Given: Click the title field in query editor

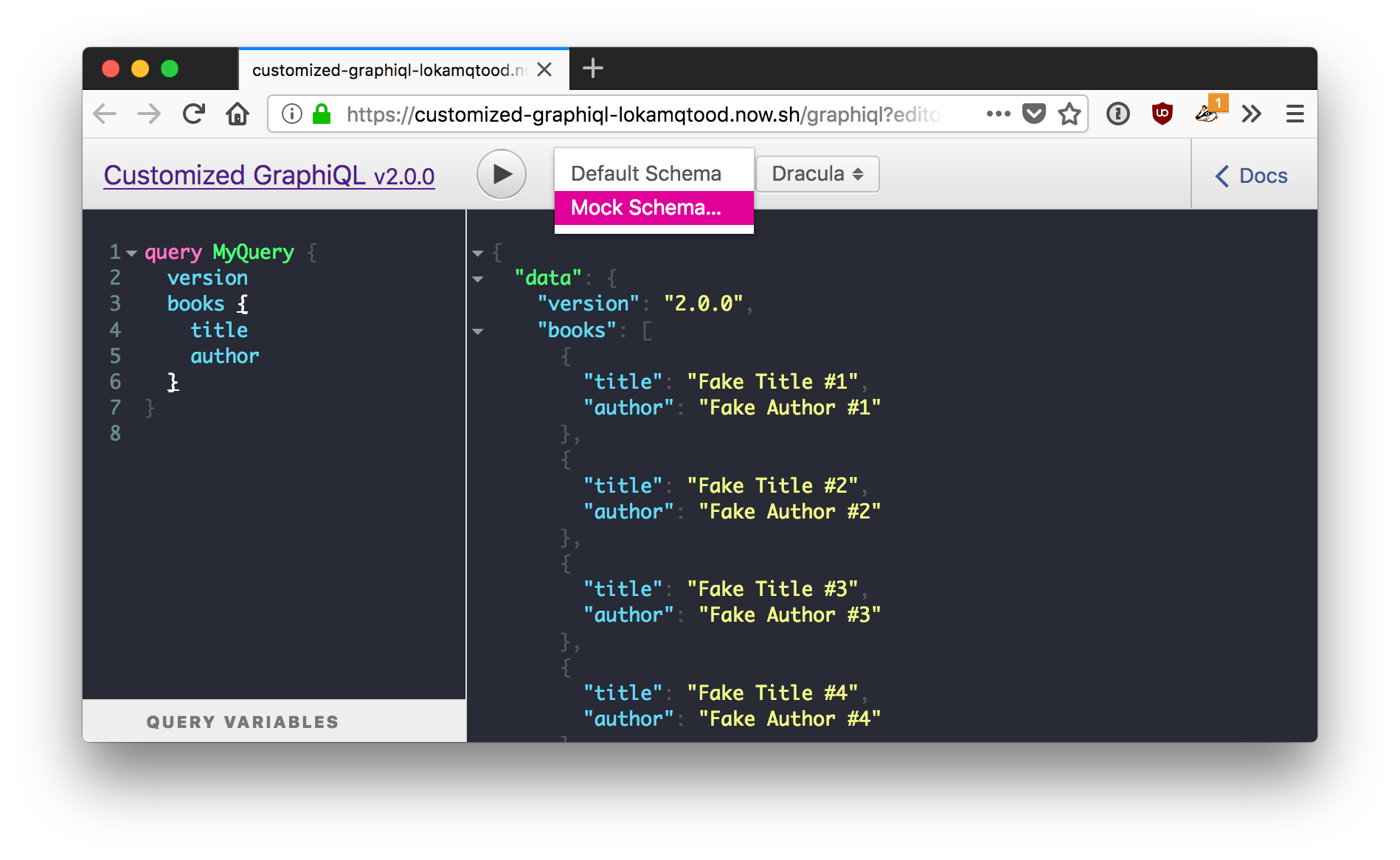Looking at the screenshot, I should point(219,330).
